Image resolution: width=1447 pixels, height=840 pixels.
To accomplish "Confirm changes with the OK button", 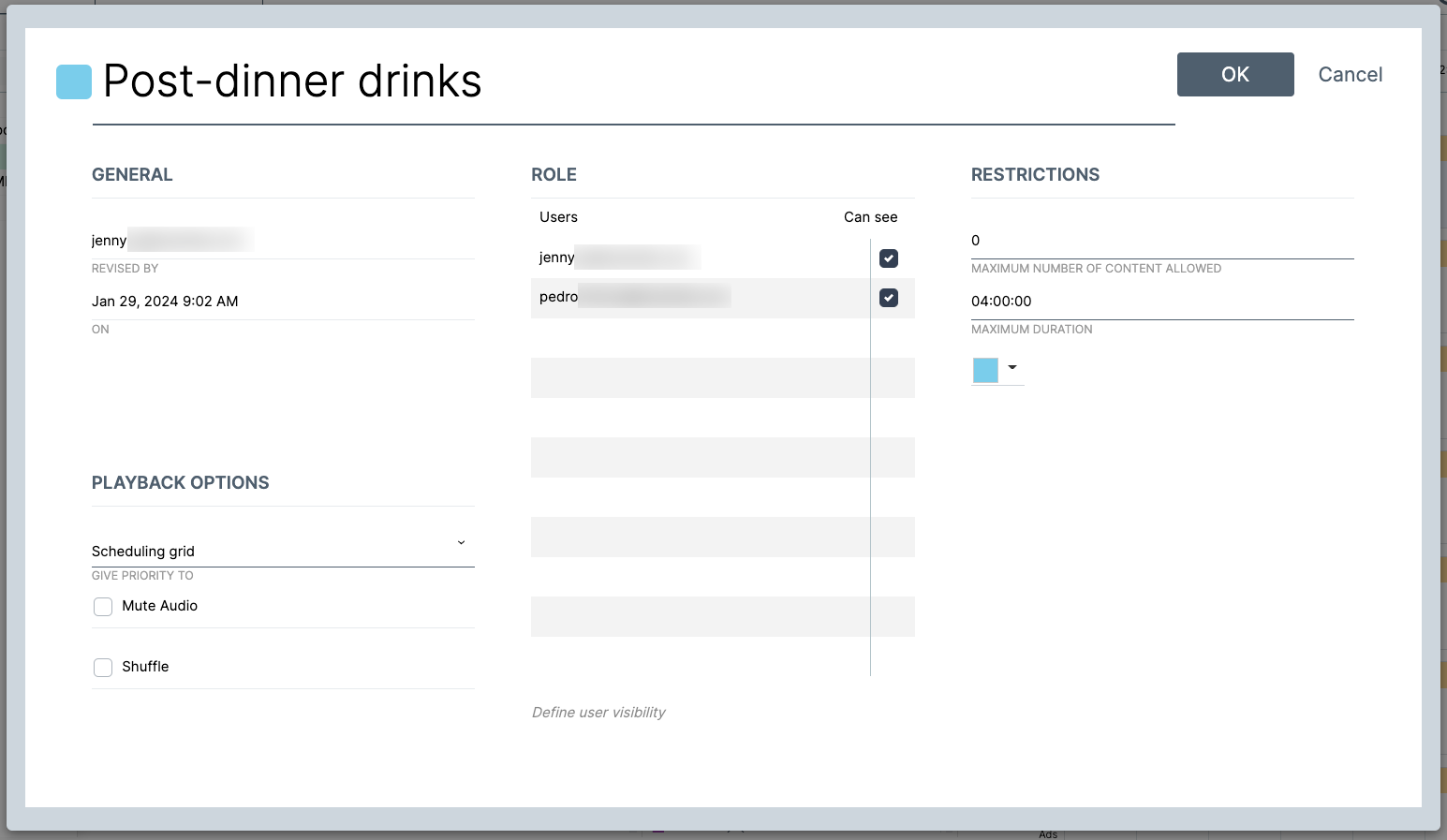I will coord(1234,75).
